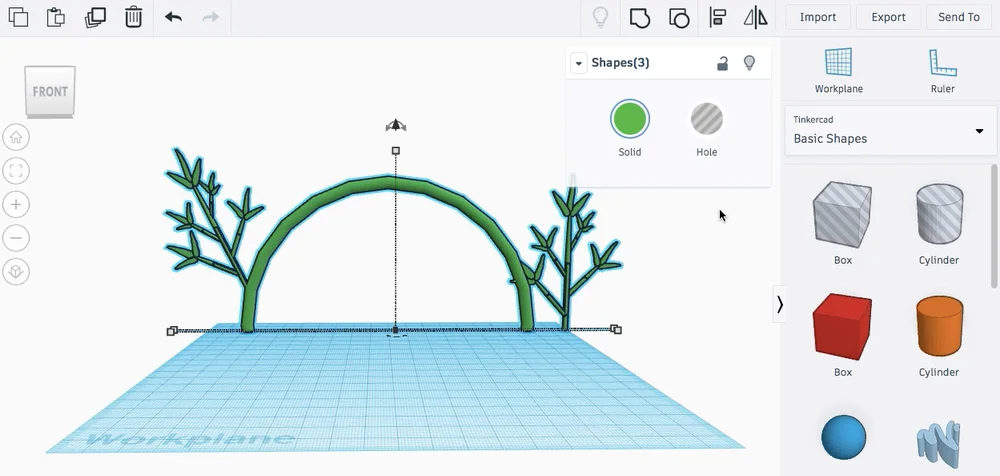Pick the blue Sphere shape
The height and width of the screenshot is (476, 1000).
coord(843,438)
